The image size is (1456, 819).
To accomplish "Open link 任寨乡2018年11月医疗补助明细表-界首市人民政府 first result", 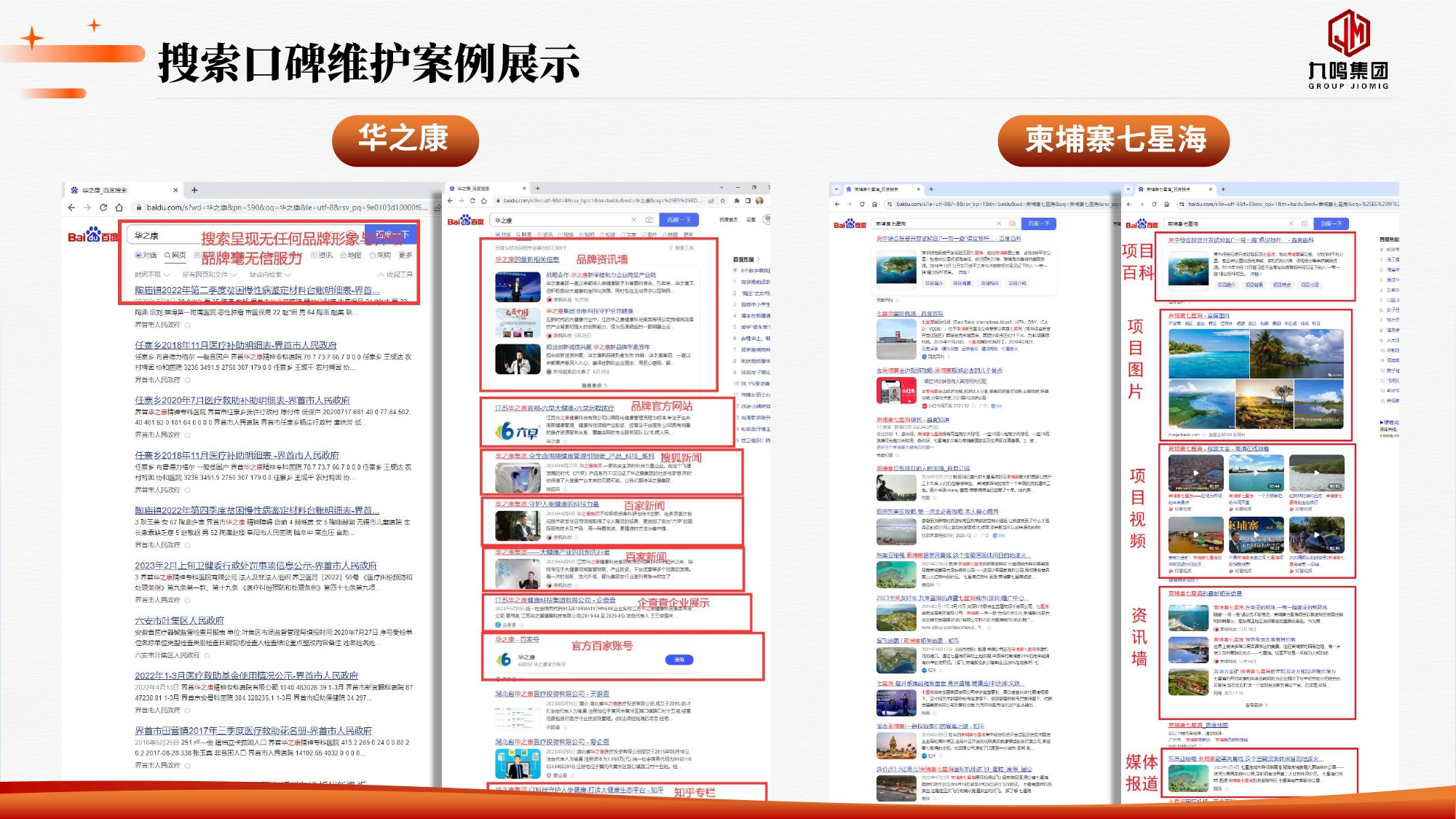I will click(236, 345).
